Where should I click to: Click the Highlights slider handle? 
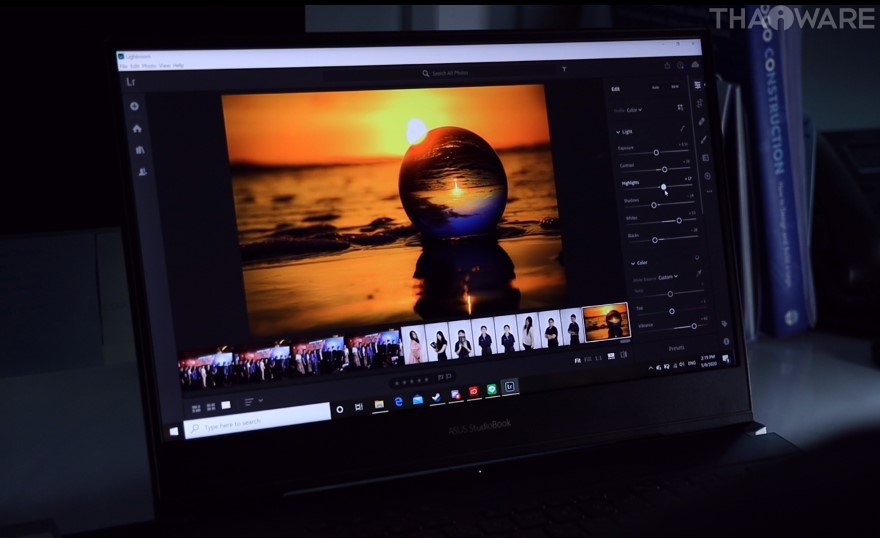pyautogui.click(x=663, y=187)
